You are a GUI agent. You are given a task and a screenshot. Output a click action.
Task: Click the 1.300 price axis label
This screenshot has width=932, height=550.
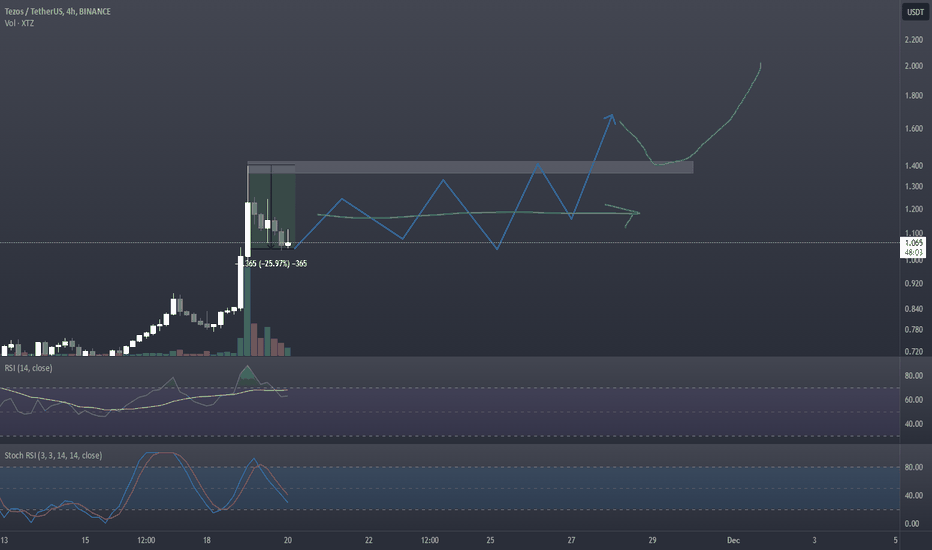(x=914, y=187)
